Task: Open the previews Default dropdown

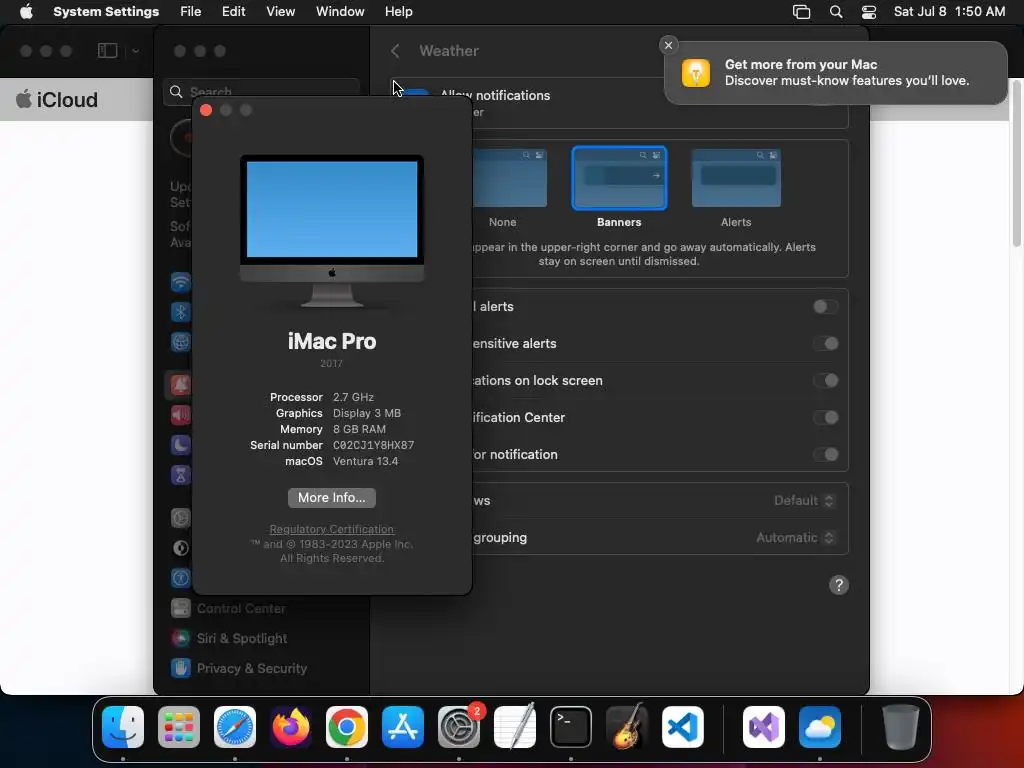Action: 804,501
